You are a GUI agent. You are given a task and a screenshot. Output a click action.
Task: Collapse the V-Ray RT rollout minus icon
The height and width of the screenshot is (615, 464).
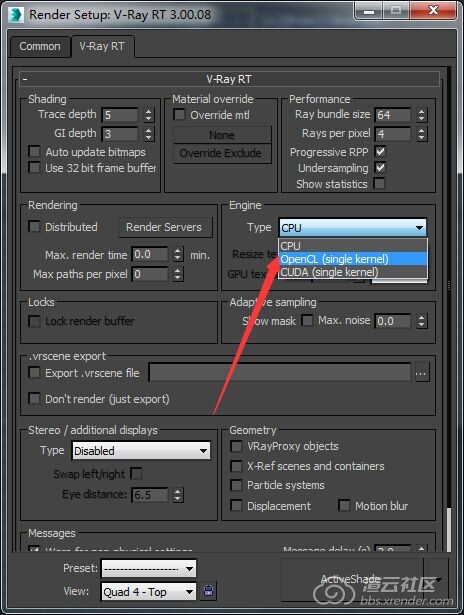coord(25,79)
